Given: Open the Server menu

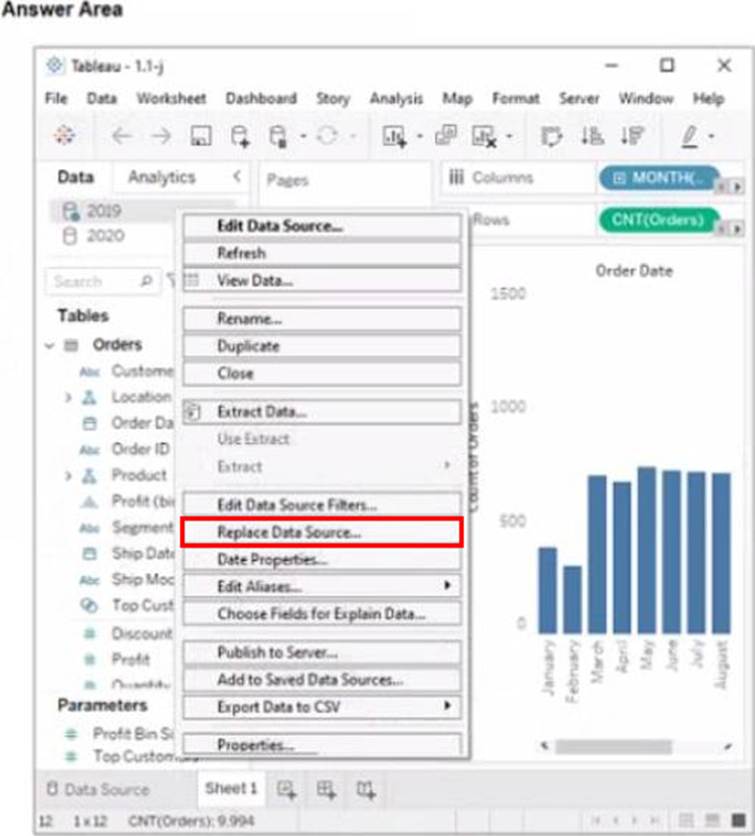Looking at the screenshot, I should tap(579, 99).
